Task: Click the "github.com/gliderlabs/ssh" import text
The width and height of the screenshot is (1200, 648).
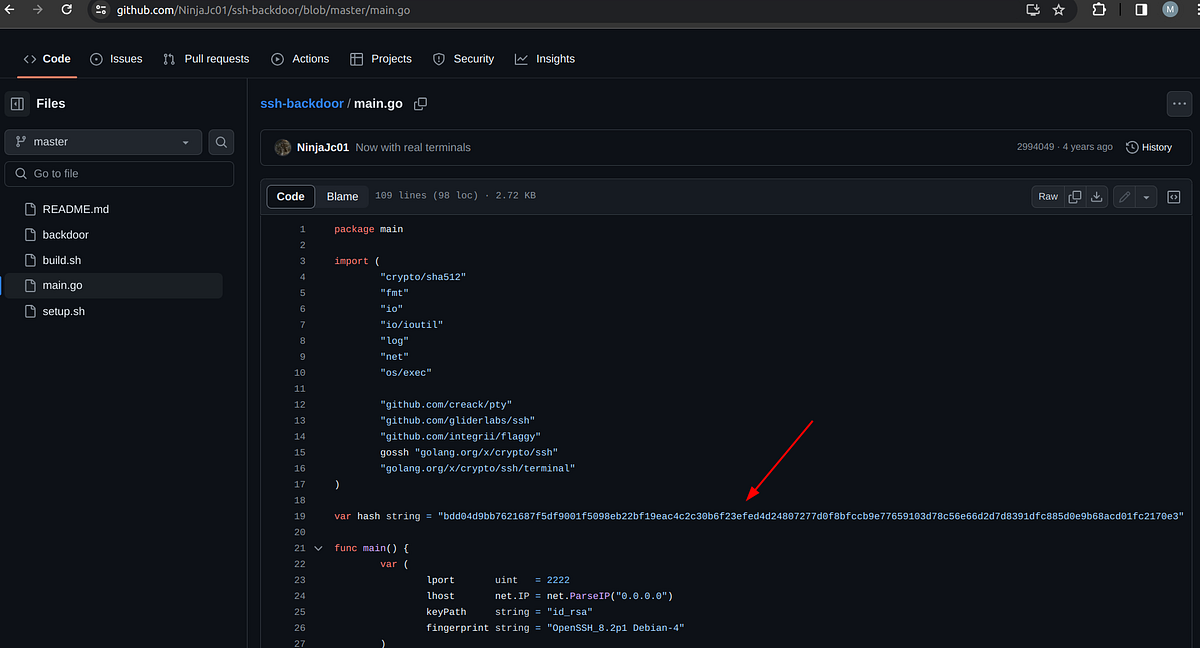Action: click(457, 421)
